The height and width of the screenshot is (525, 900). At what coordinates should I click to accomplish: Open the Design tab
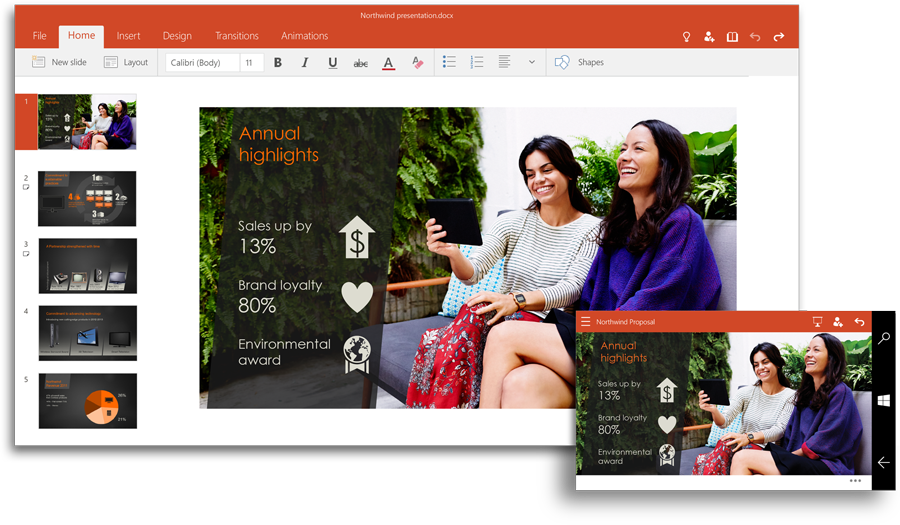[177, 36]
